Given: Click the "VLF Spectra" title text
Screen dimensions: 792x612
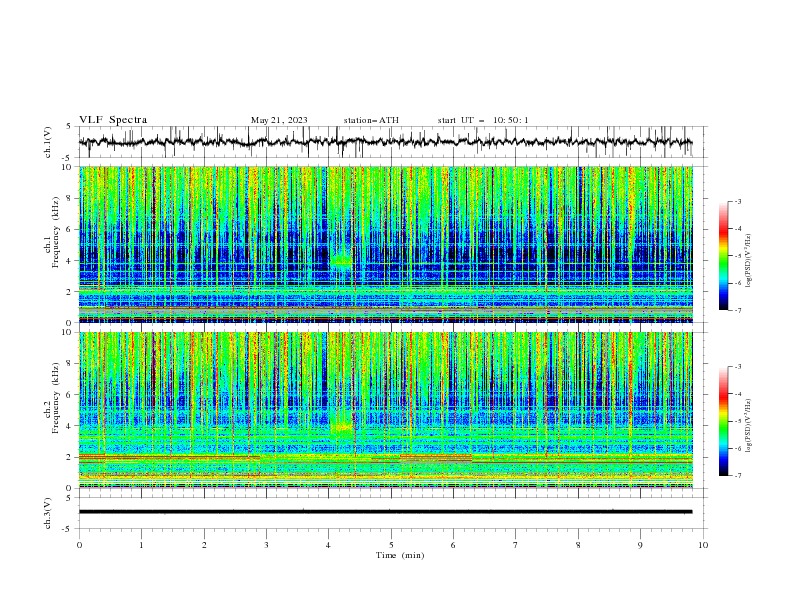Looking at the screenshot, I should (113, 120).
